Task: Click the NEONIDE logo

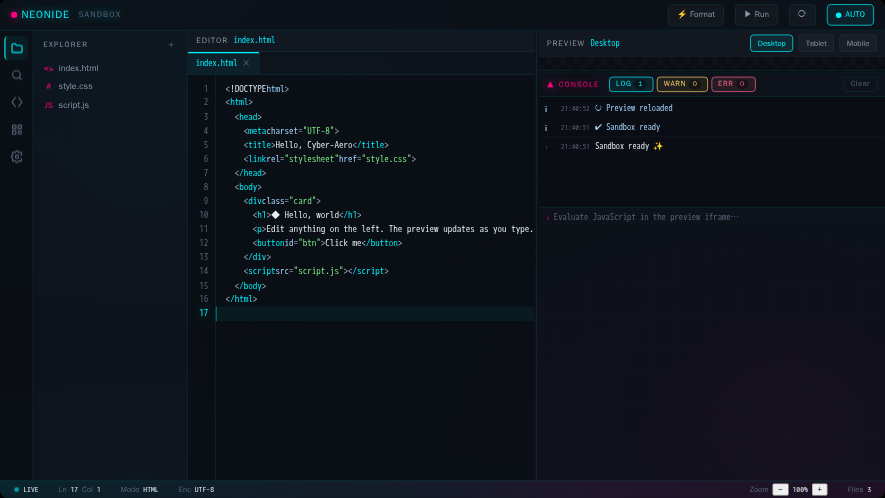Action: (40, 15)
